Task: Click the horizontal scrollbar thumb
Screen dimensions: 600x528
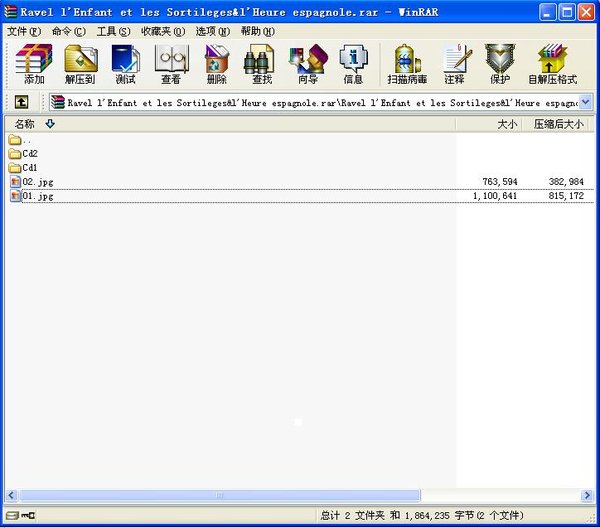Action: coord(220,495)
